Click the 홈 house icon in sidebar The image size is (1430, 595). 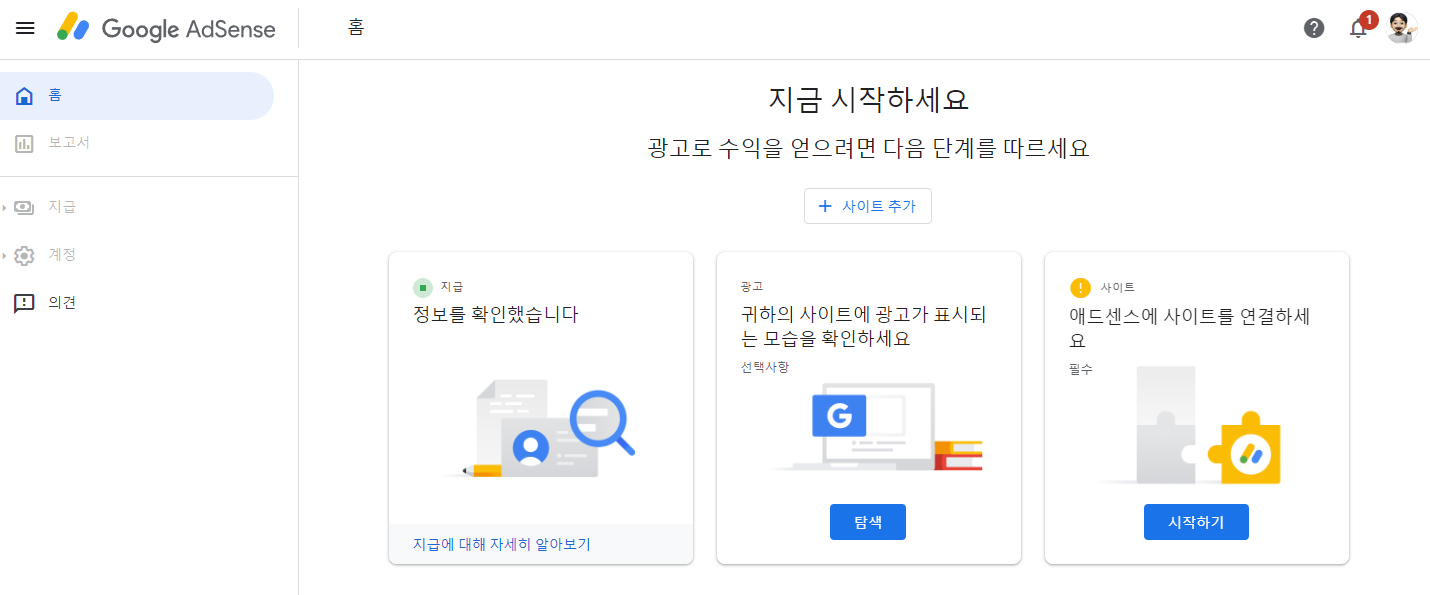[24, 96]
